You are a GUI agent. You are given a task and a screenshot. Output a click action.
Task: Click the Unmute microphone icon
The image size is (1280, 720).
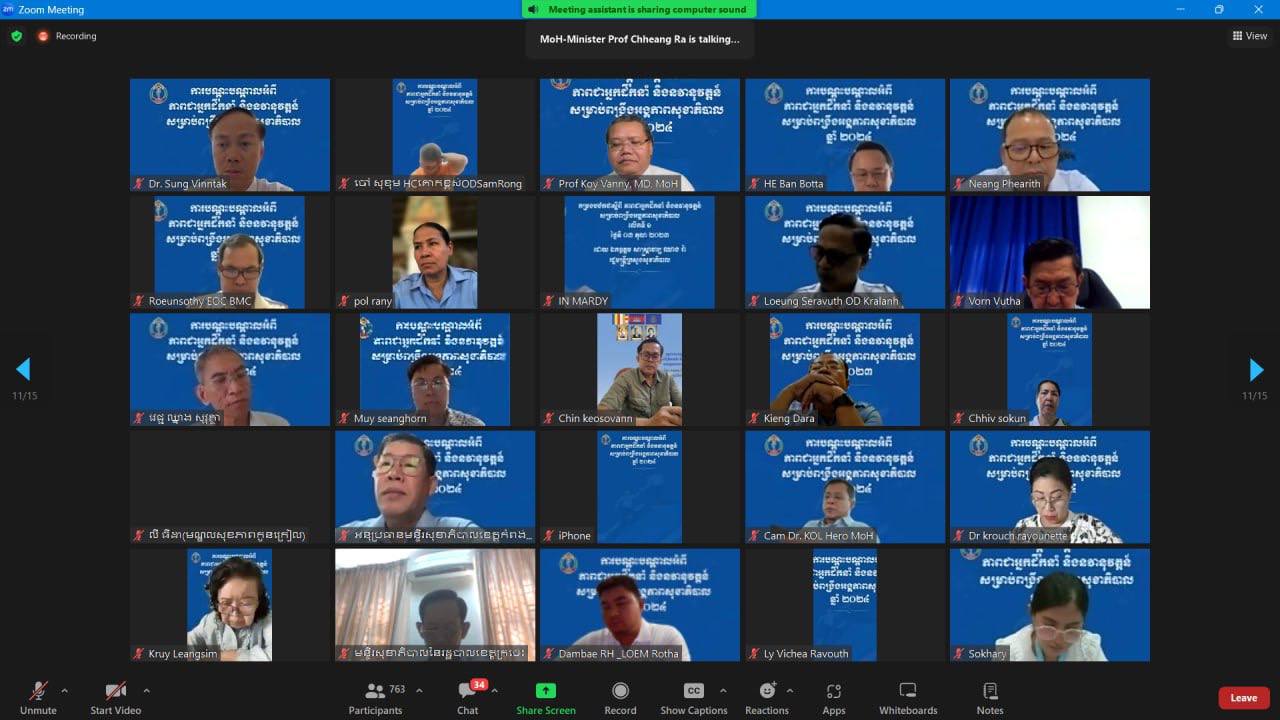tap(38, 691)
